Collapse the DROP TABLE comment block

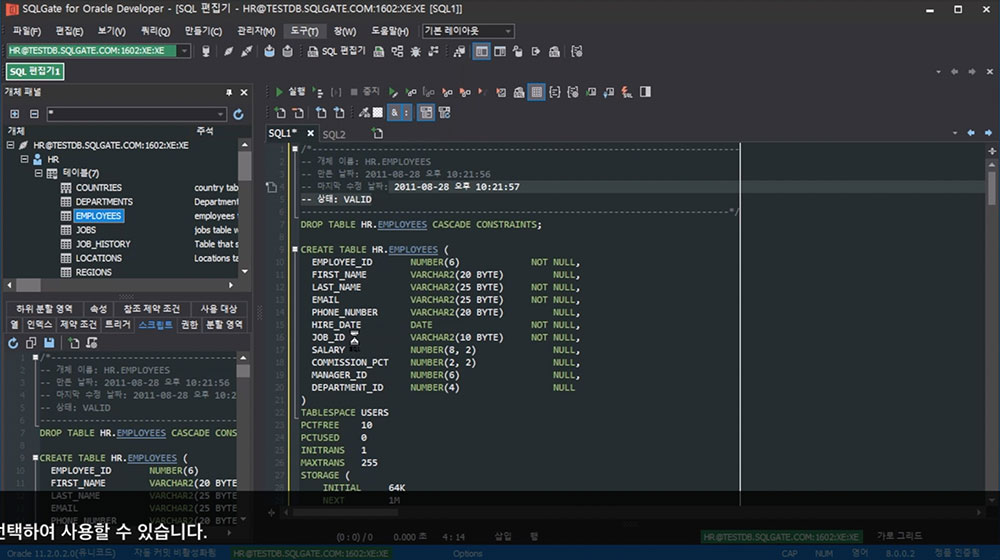coord(293,149)
